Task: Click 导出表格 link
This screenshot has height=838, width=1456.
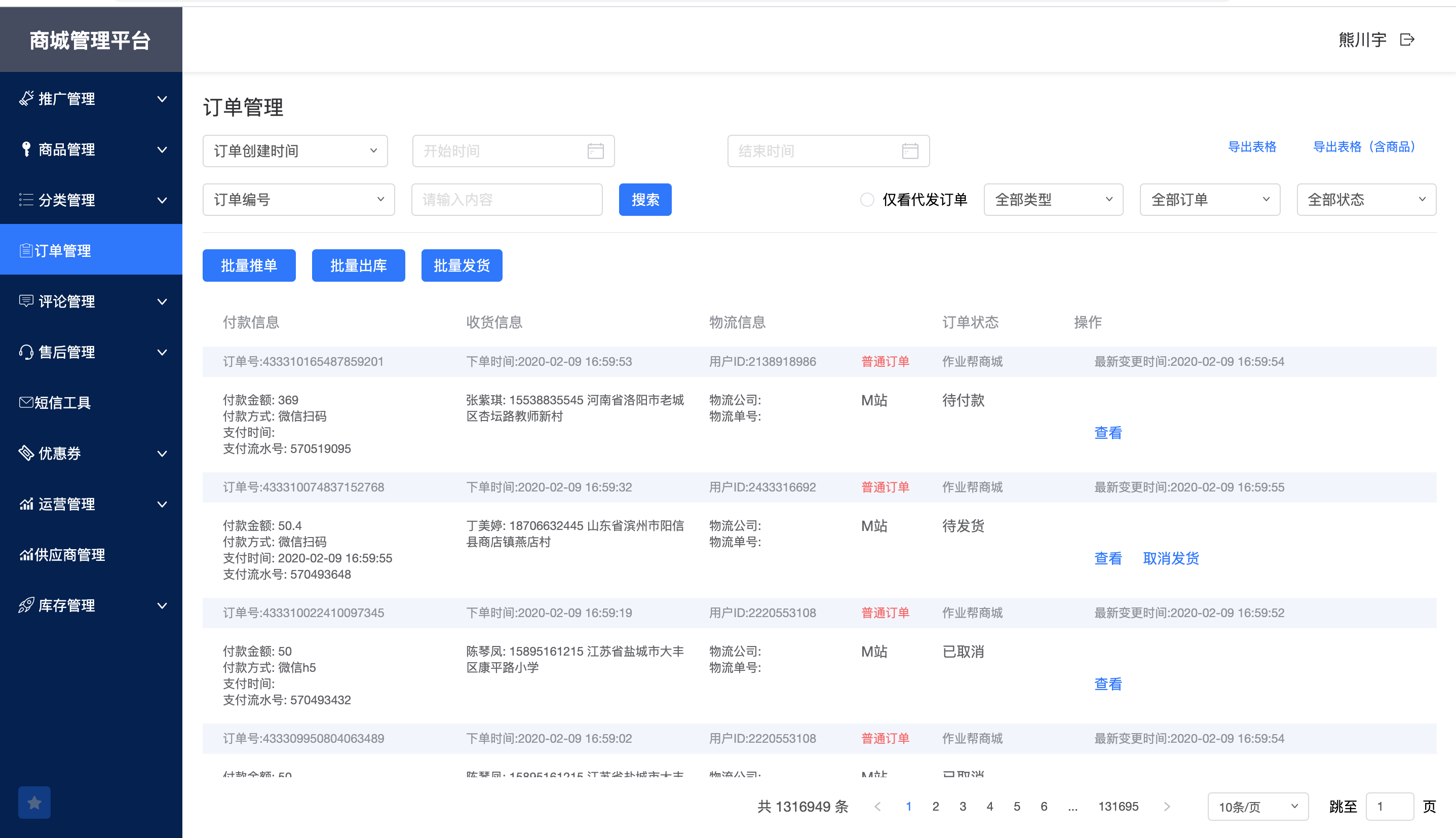Action: pos(1252,147)
